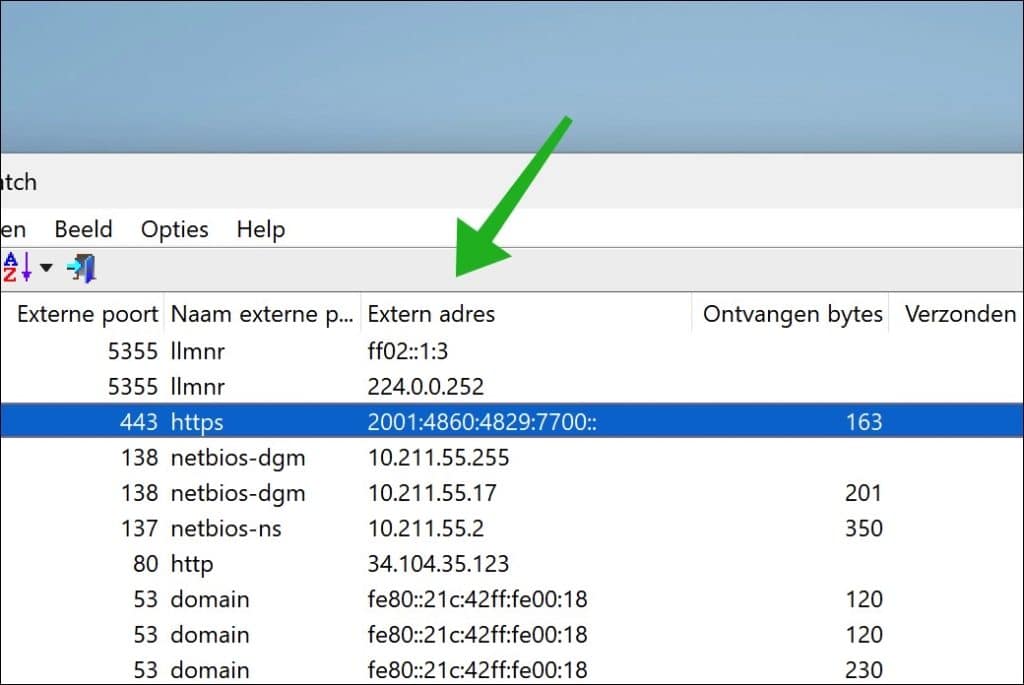Click the Naam externe p... column header

click(262, 314)
